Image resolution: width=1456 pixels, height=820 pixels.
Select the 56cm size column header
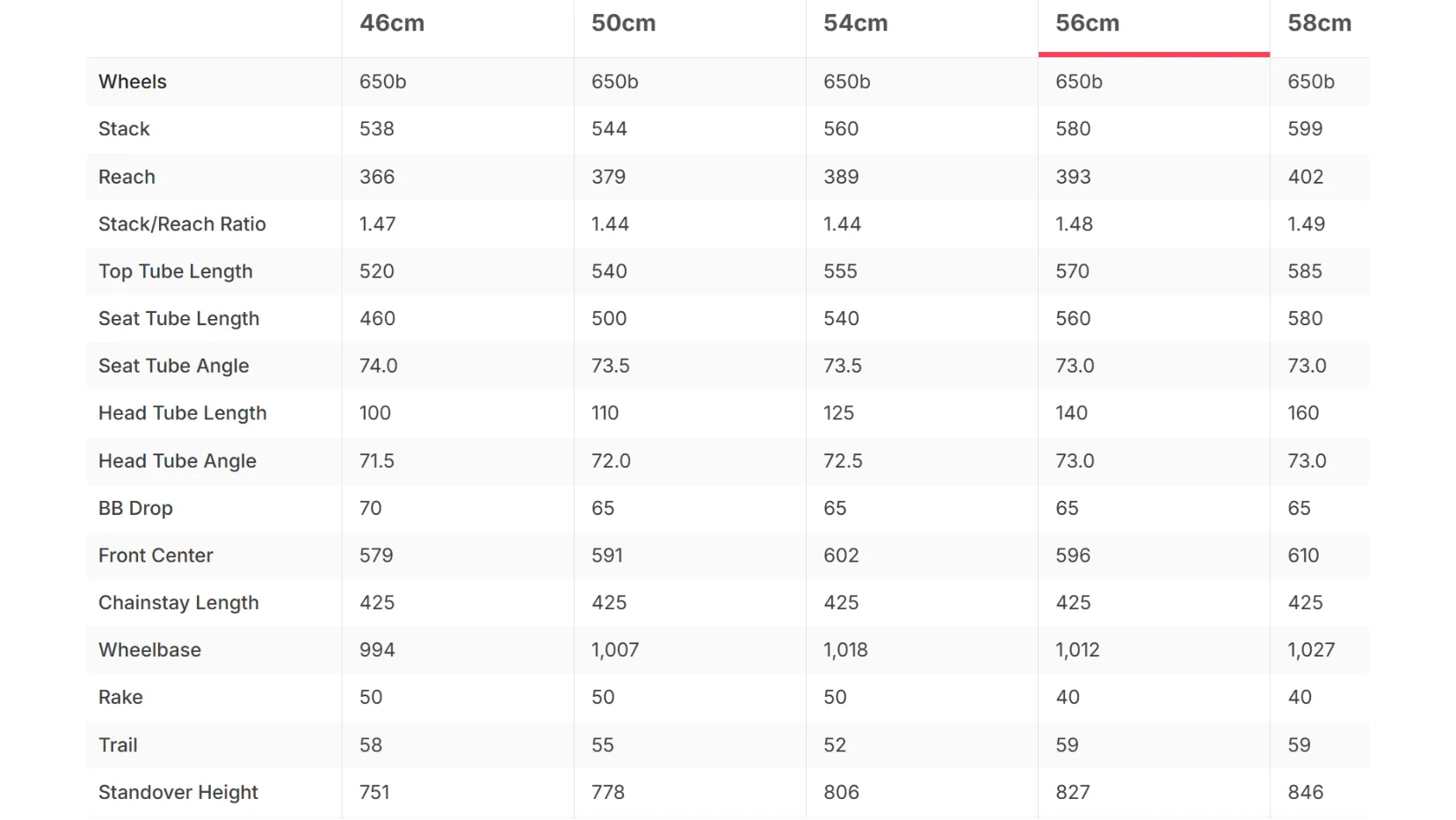1088,24
